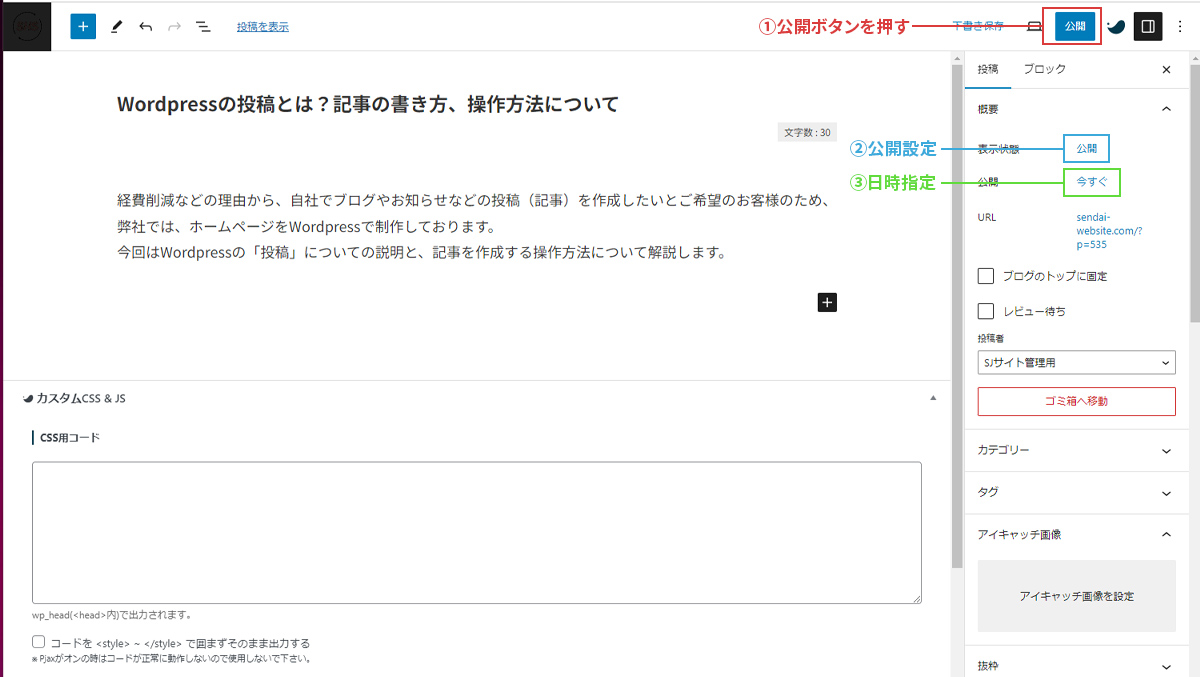
Task: Click the black add block button in editor
Action: coord(827,302)
